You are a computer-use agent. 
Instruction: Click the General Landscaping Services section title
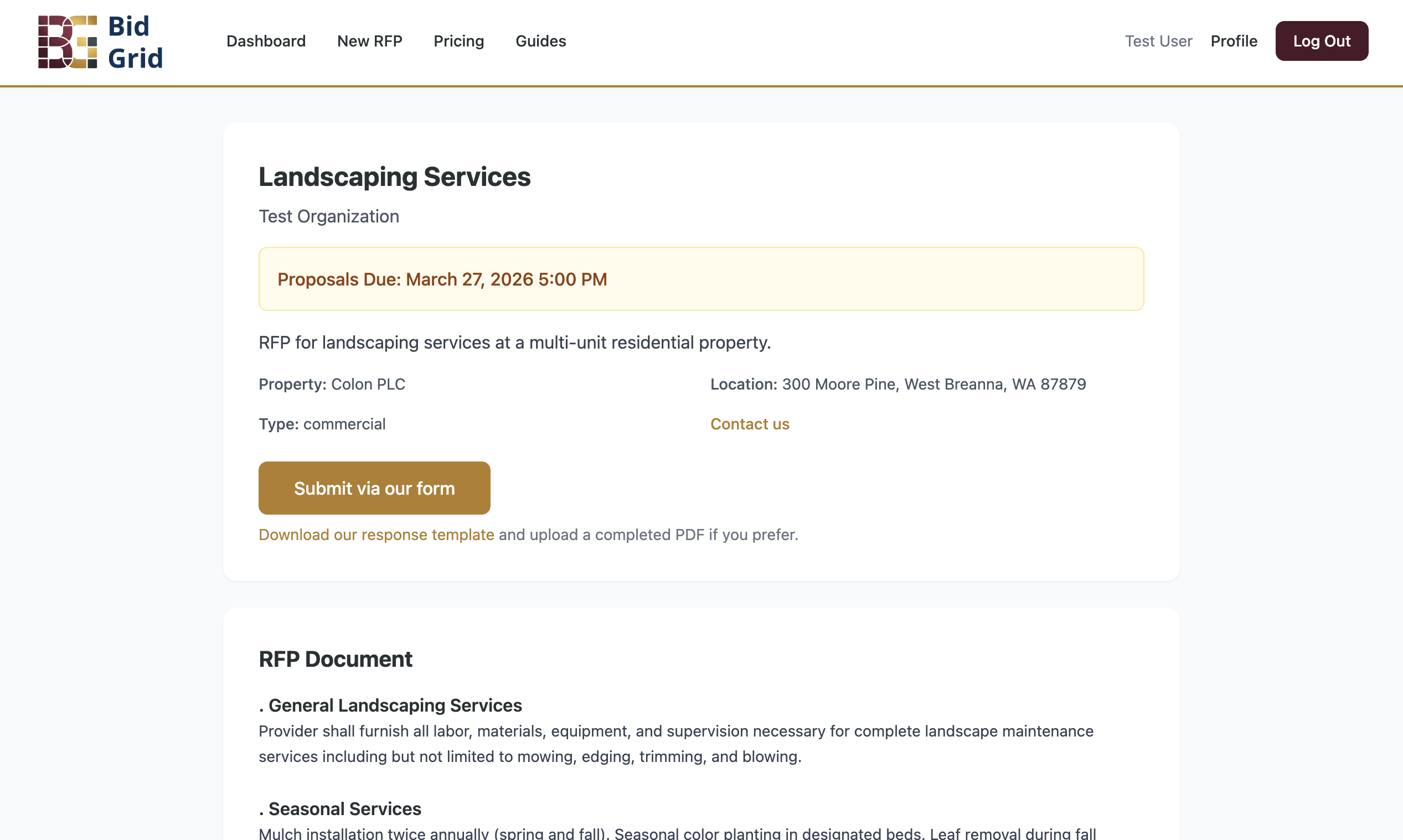(x=390, y=706)
